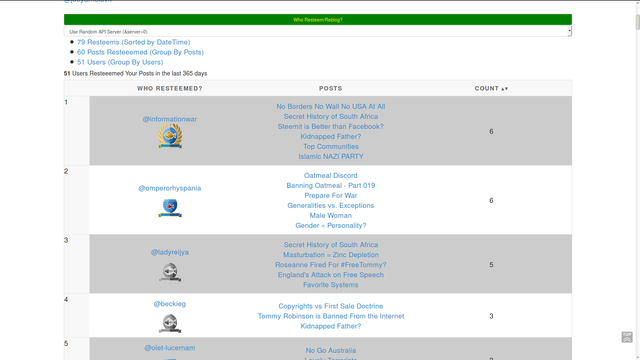640x360 pixels.
Task: Open Secret History of South Africa in row 1
Action: point(331,116)
